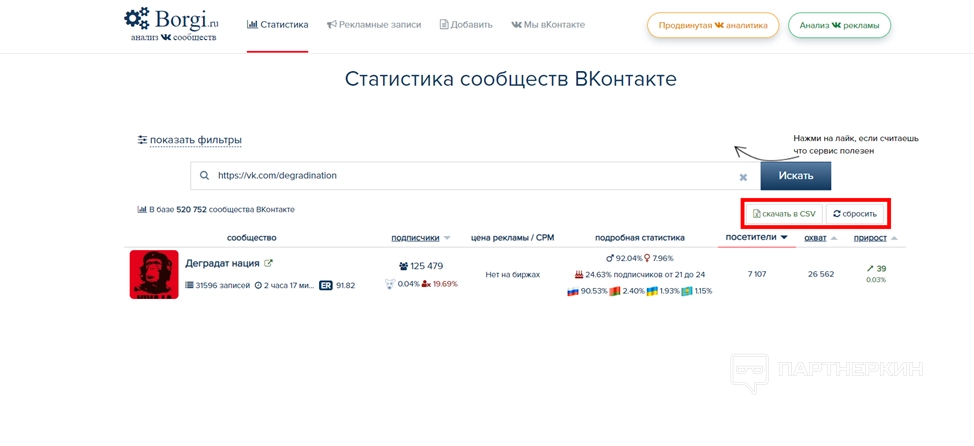974x446 pixels.
Task: Click the Kazakhstan flag icon 1.15%
Action: point(686,291)
